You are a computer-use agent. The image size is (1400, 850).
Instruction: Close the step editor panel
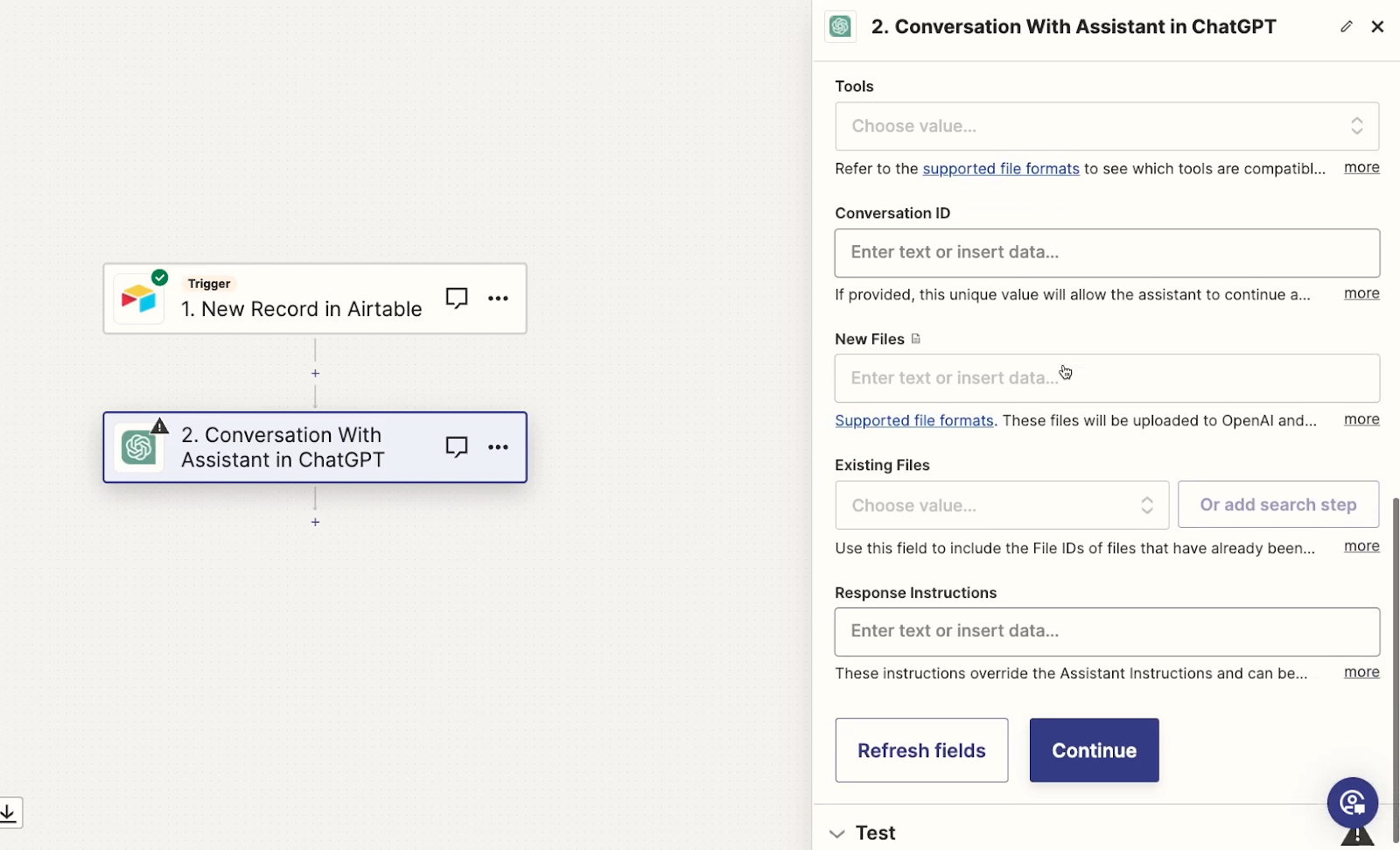[x=1377, y=26]
